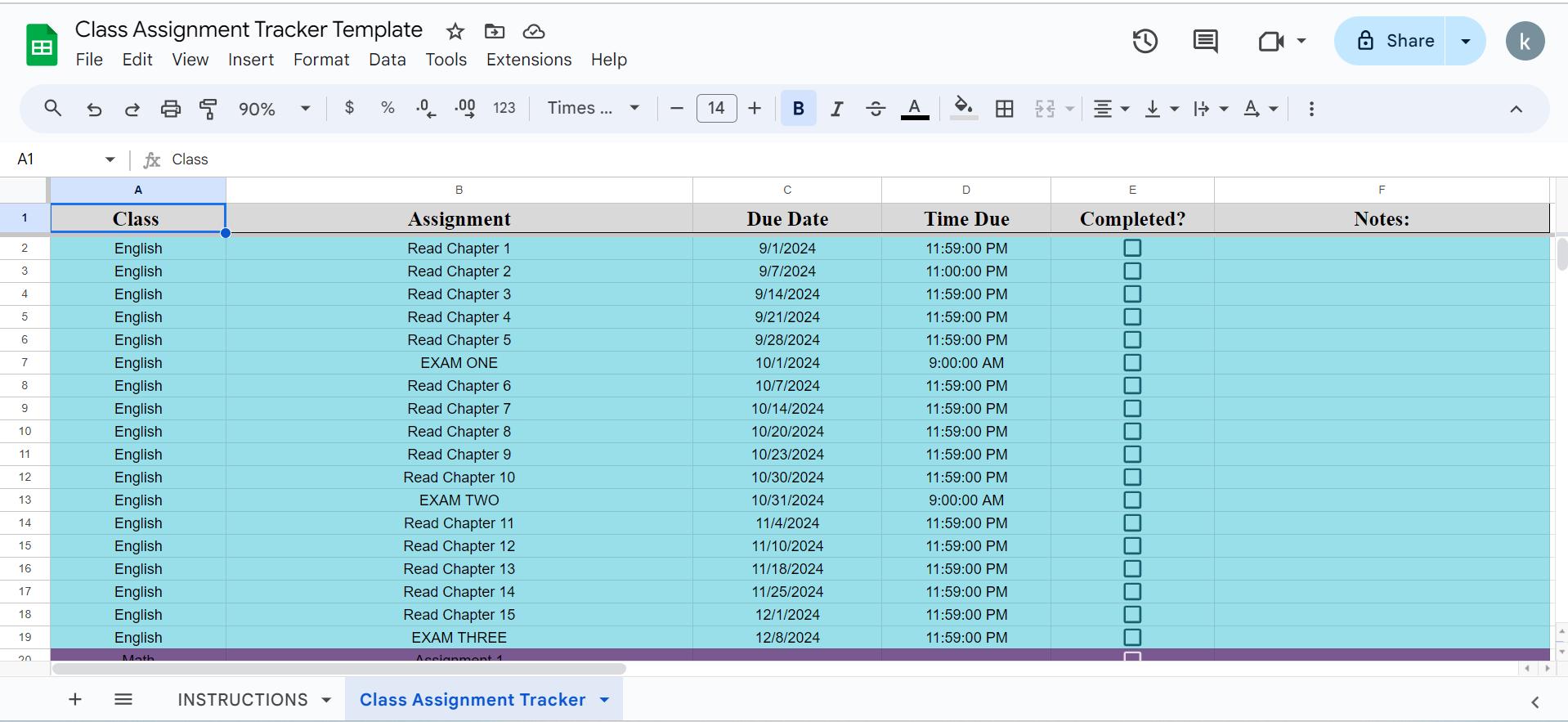This screenshot has height=722, width=1568.
Task: Check Completed box for Read Chapter 1
Action: tap(1132, 248)
